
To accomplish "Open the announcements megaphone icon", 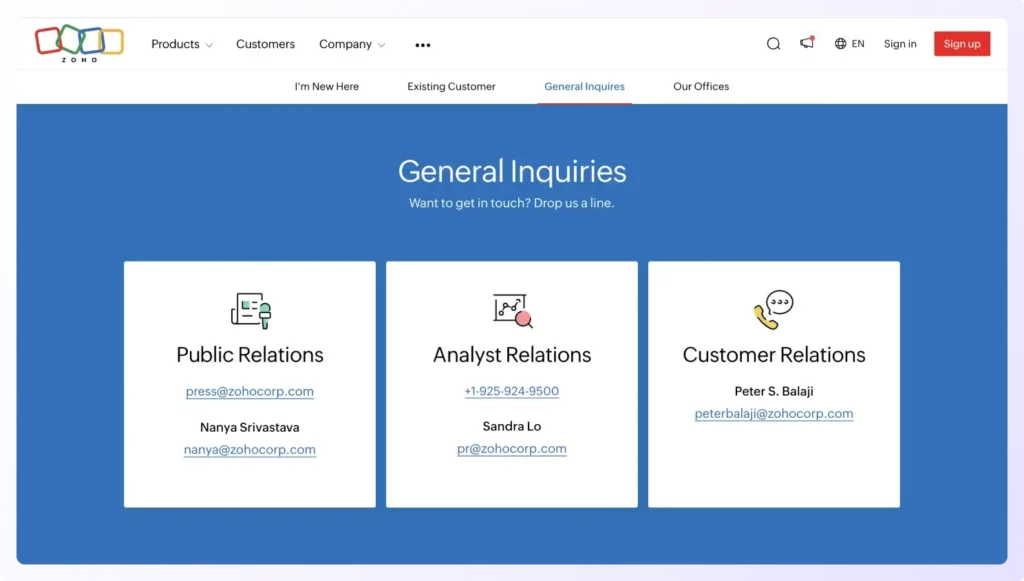I will click(x=807, y=42).
